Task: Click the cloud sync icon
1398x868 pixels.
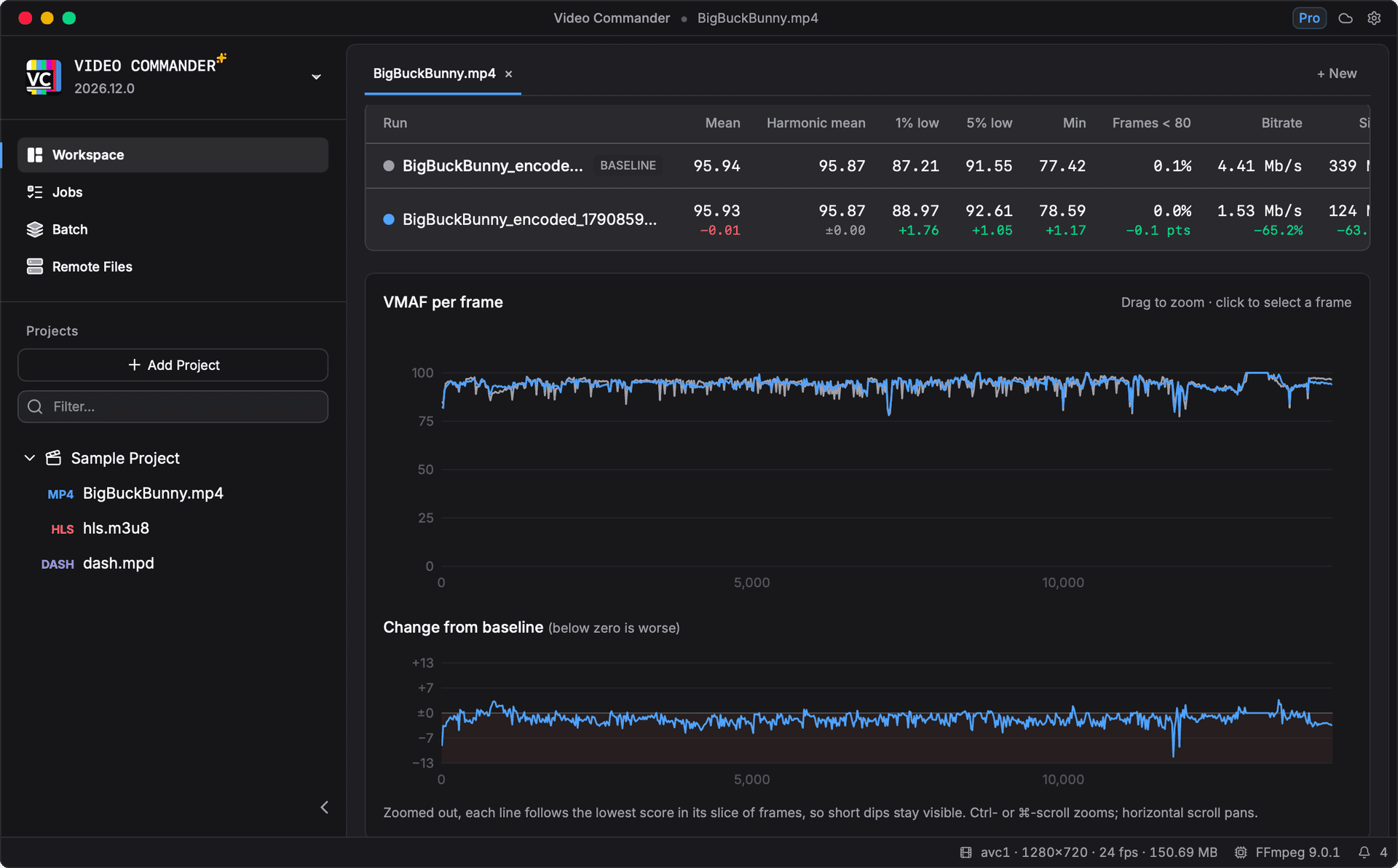Action: tap(1346, 18)
